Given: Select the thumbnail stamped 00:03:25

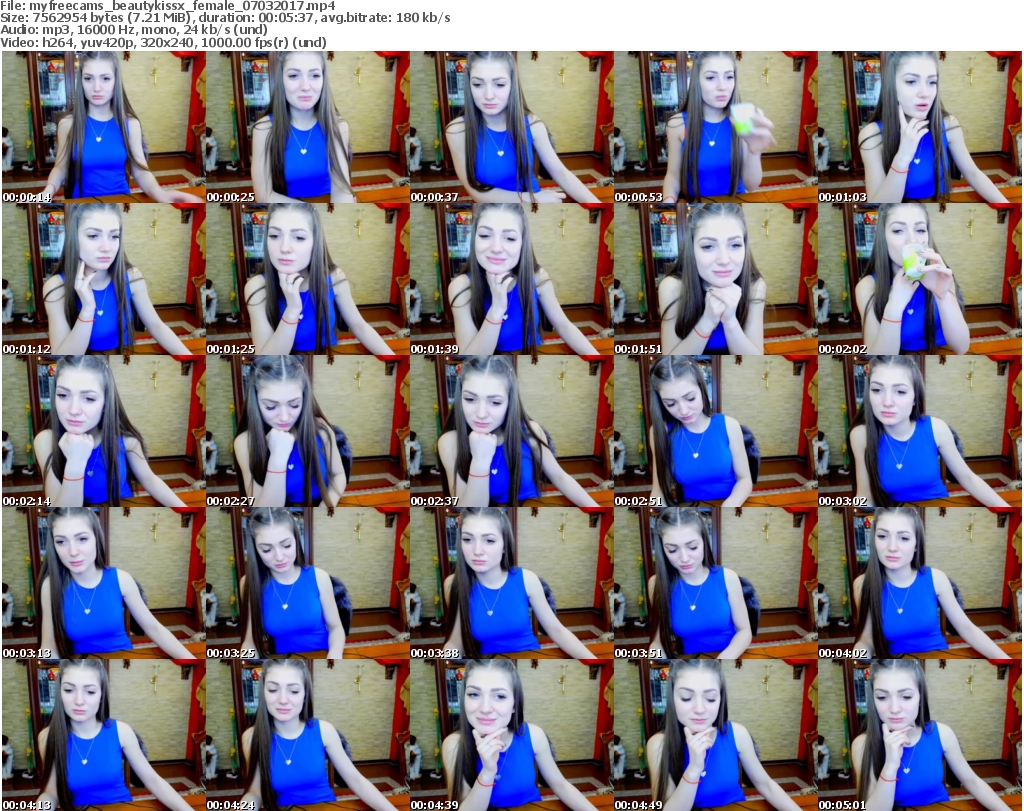Looking at the screenshot, I should [x=308, y=583].
